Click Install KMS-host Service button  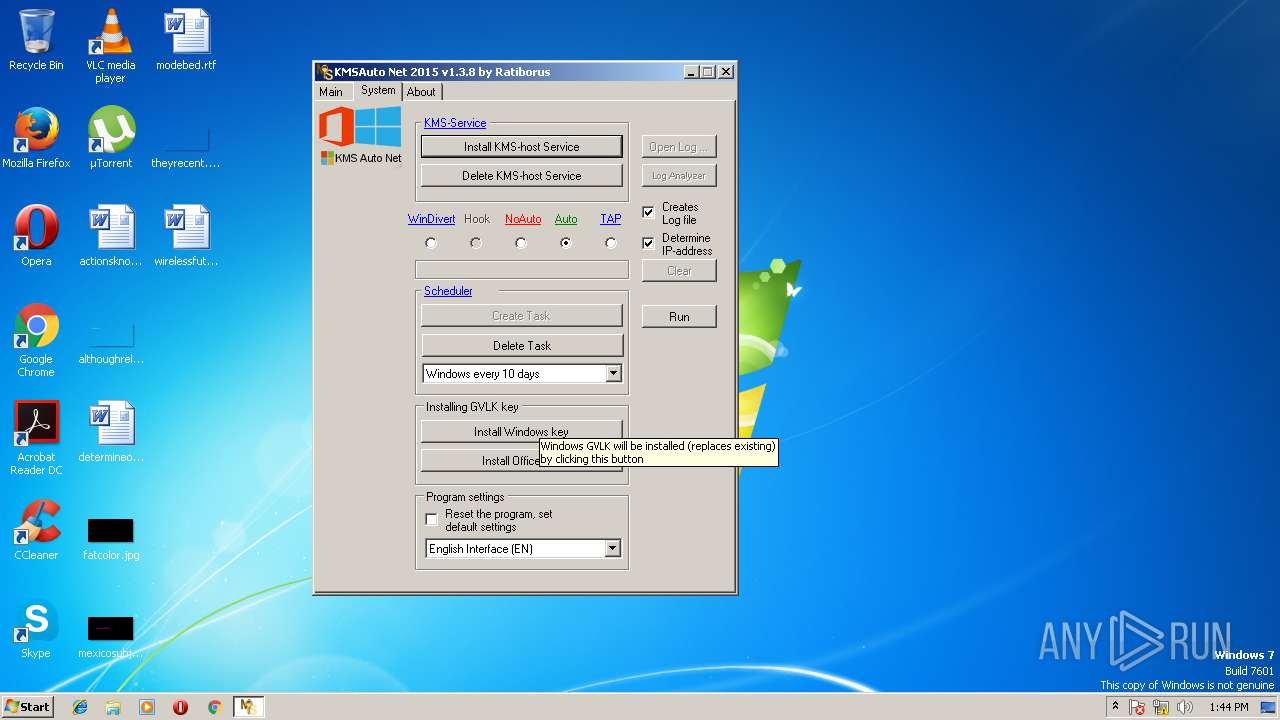[522, 147]
